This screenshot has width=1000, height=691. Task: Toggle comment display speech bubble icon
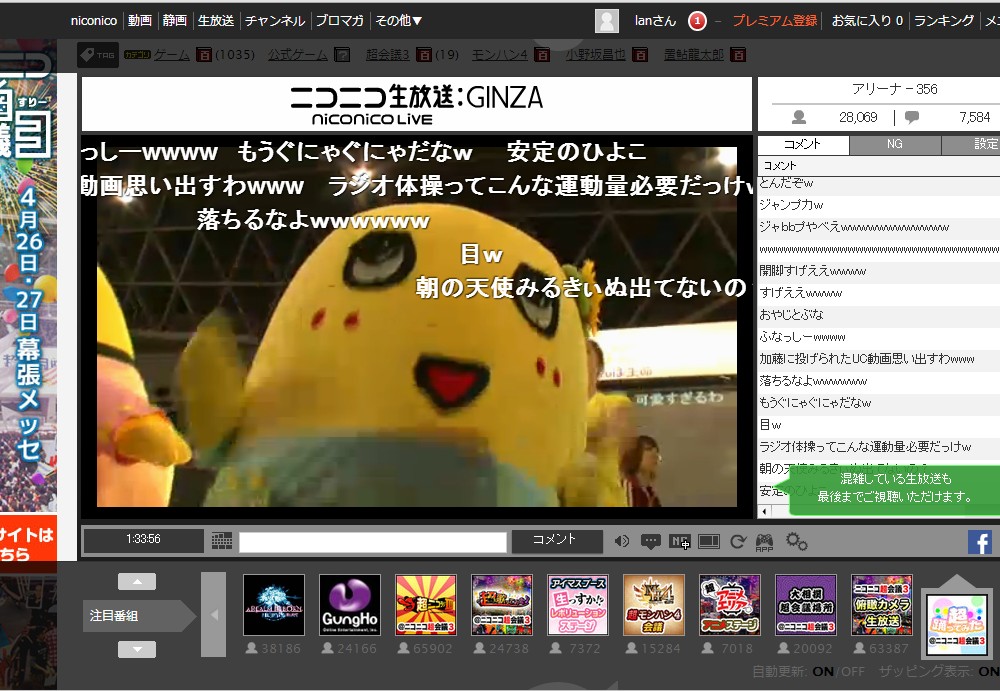click(651, 542)
